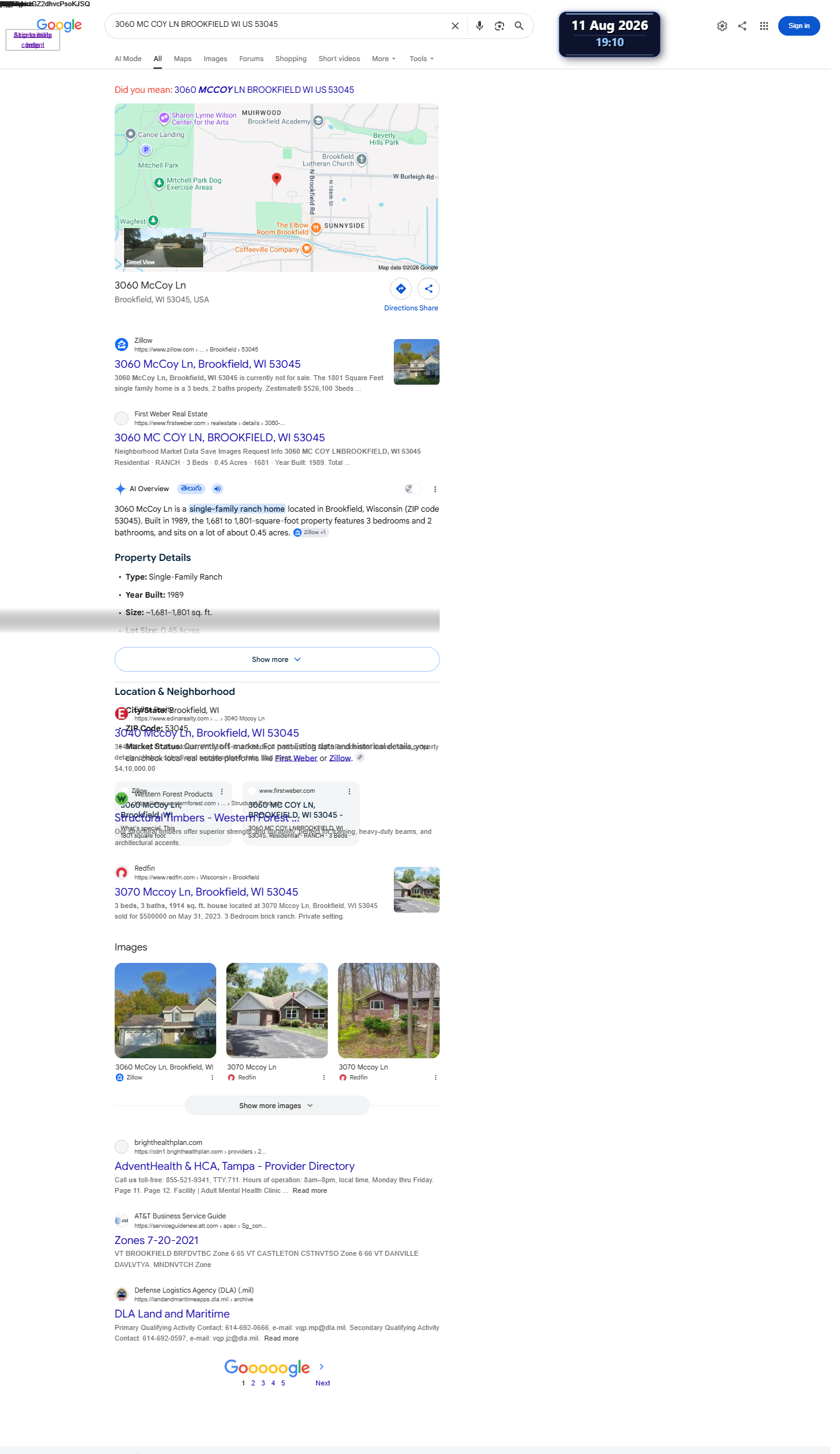Switch to the AI Mode tab
840x1454 pixels.
pos(128,59)
